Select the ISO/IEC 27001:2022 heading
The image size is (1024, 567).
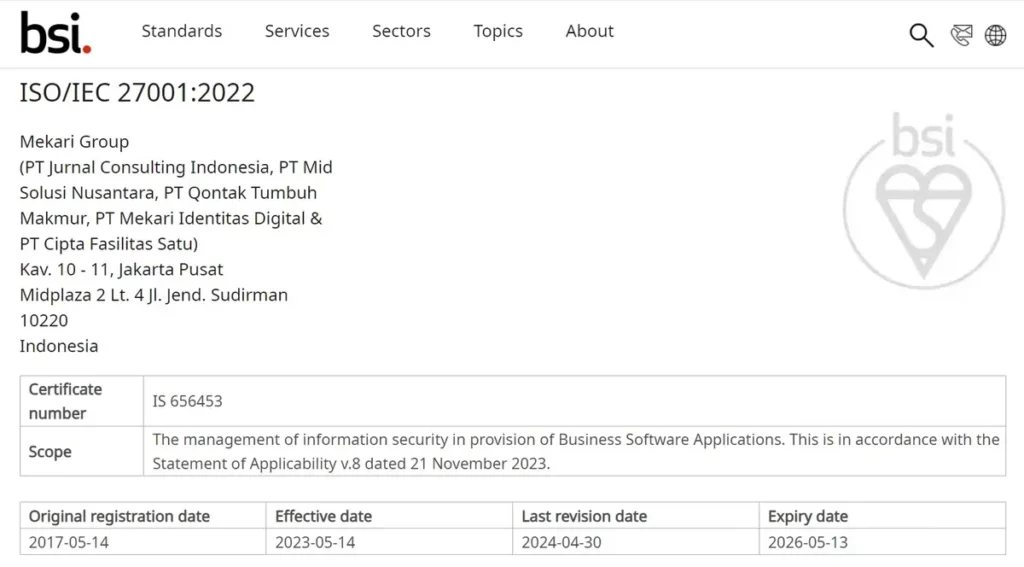(x=137, y=93)
